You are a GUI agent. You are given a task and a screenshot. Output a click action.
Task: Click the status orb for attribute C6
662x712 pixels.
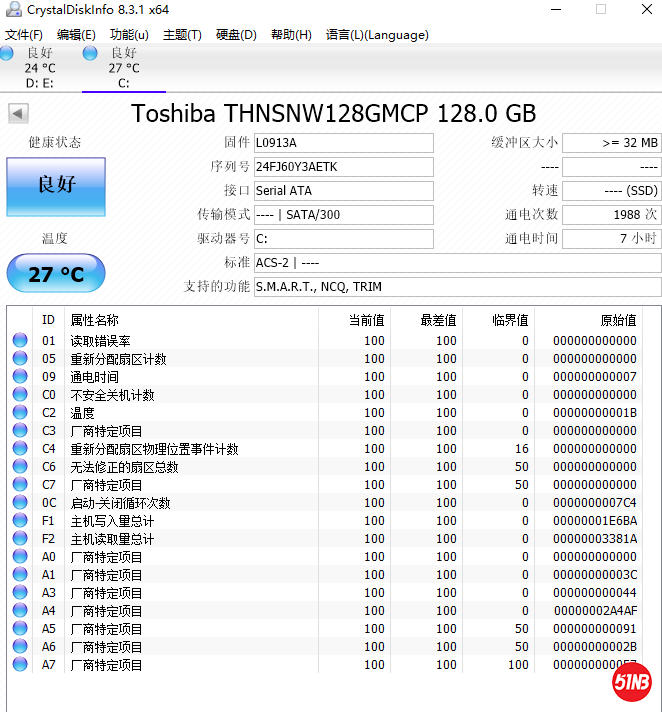(20, 467)
